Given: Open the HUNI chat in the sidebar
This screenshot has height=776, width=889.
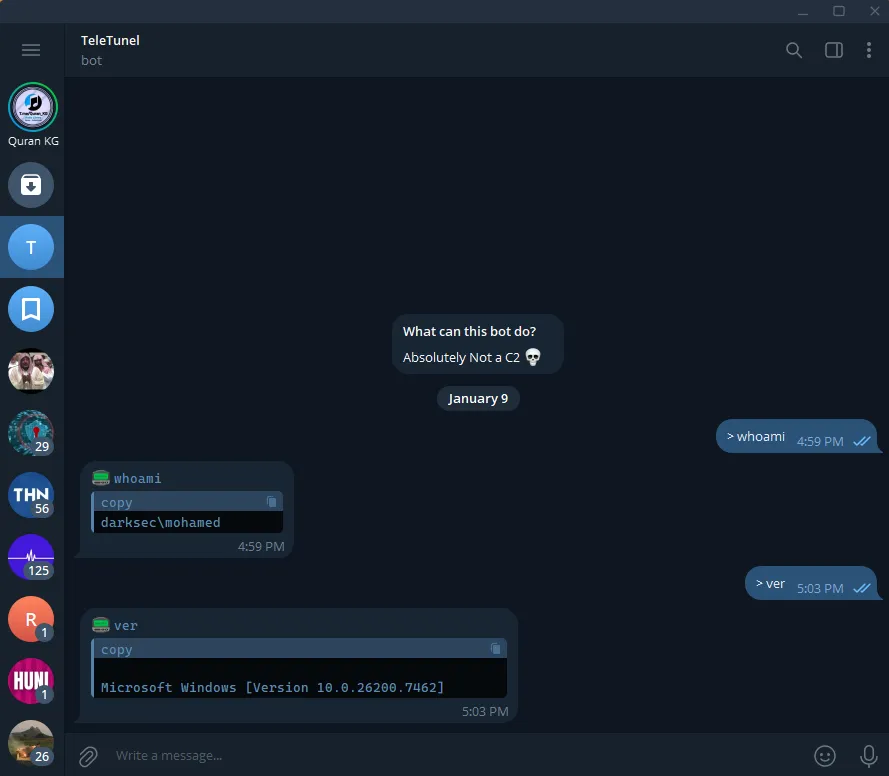Looking at the screenshot, I should pos(31,681).
